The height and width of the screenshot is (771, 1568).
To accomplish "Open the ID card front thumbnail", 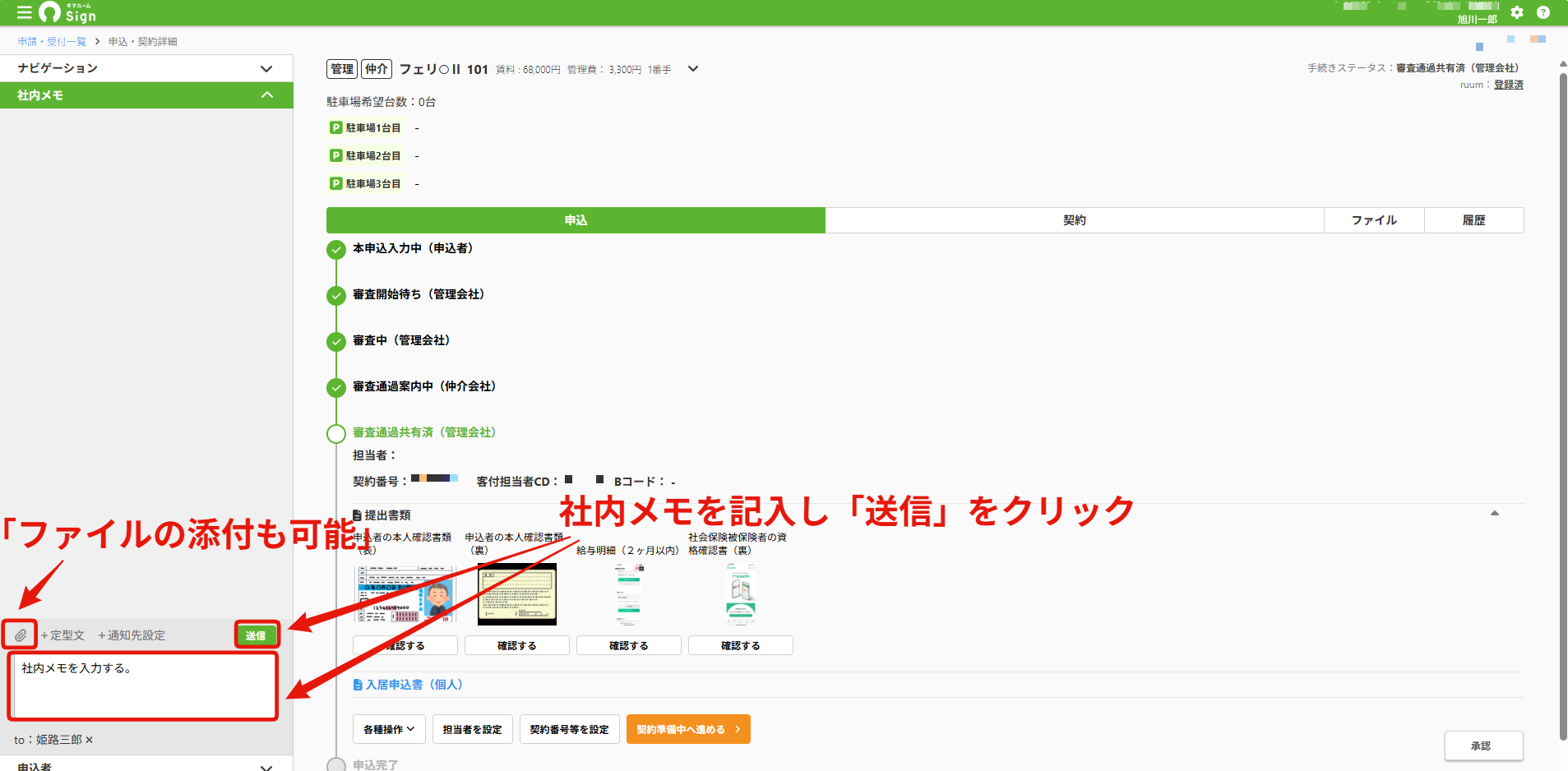I will [x=405, y=594].
